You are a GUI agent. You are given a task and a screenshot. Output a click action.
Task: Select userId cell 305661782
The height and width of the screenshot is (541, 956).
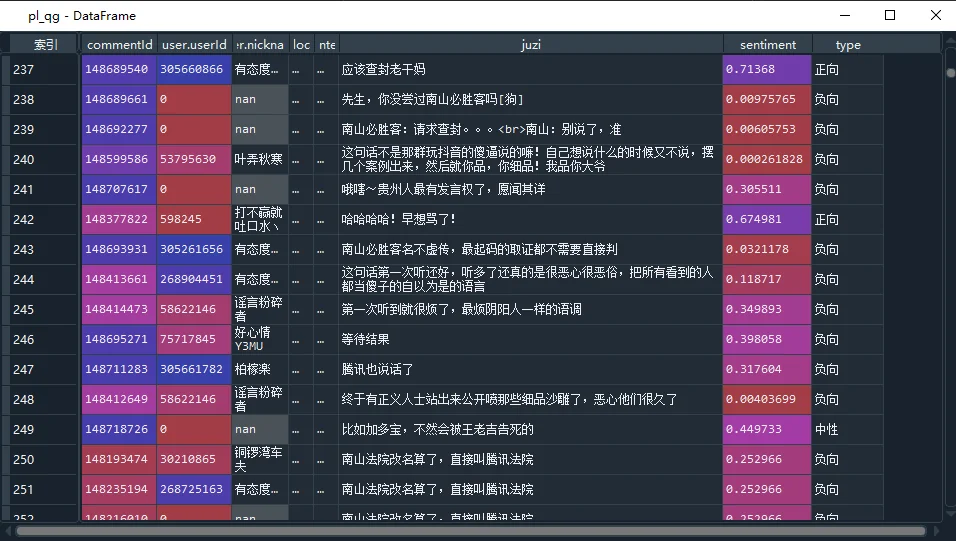(194, 369)
